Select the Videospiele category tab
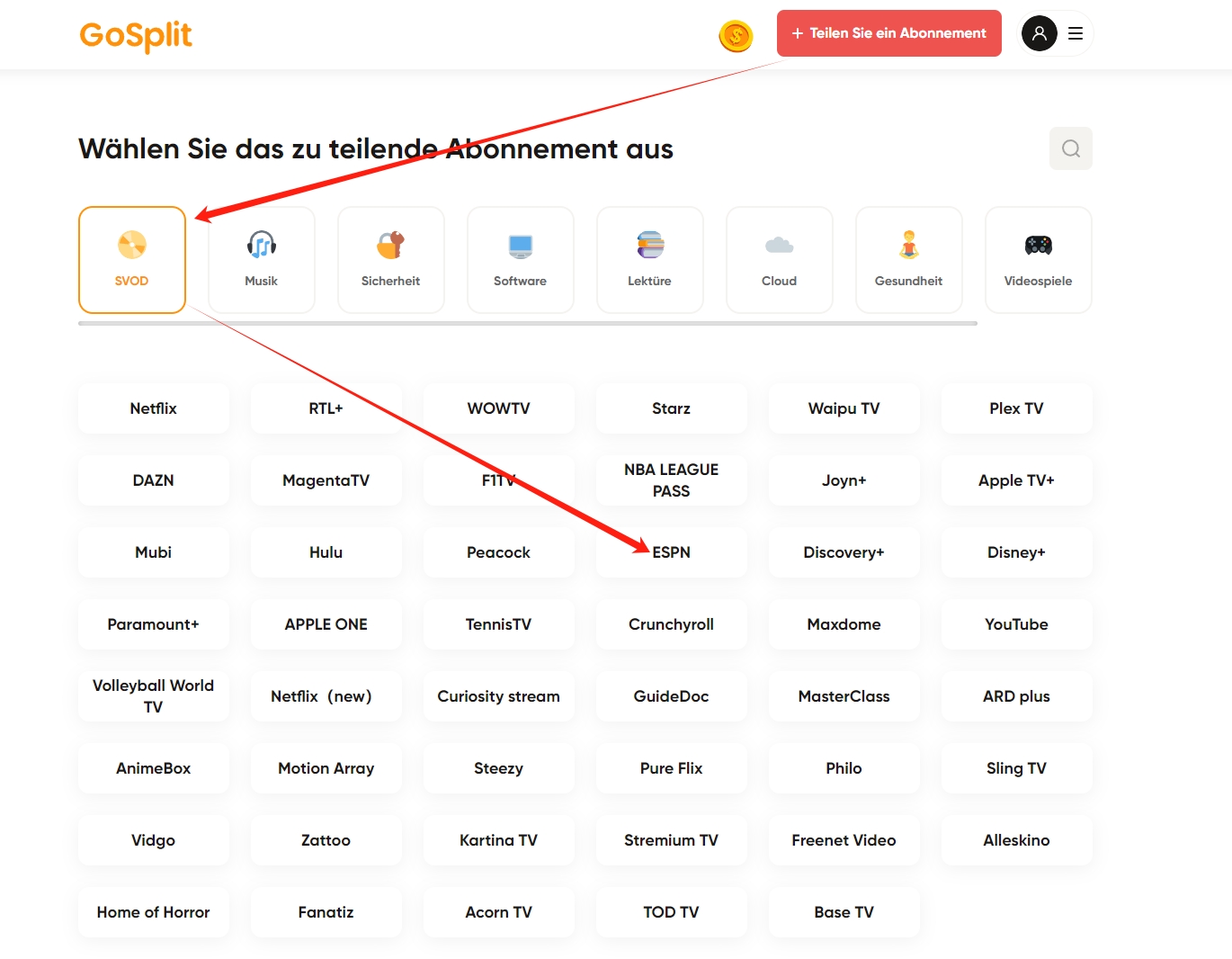This screenshot has width=1232, height=959. [x=1039, y=260]
